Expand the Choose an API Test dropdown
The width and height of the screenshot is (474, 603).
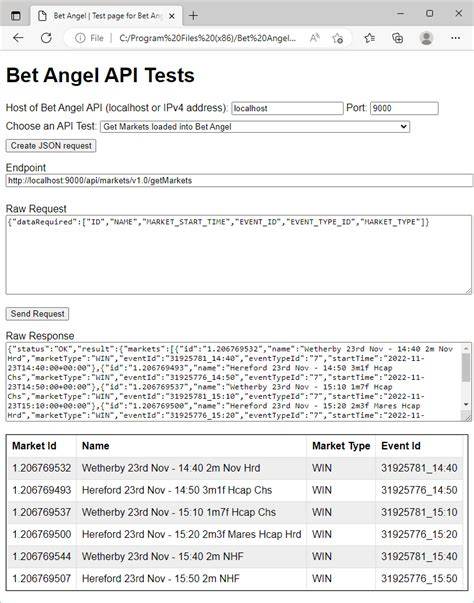click(255, 127)
